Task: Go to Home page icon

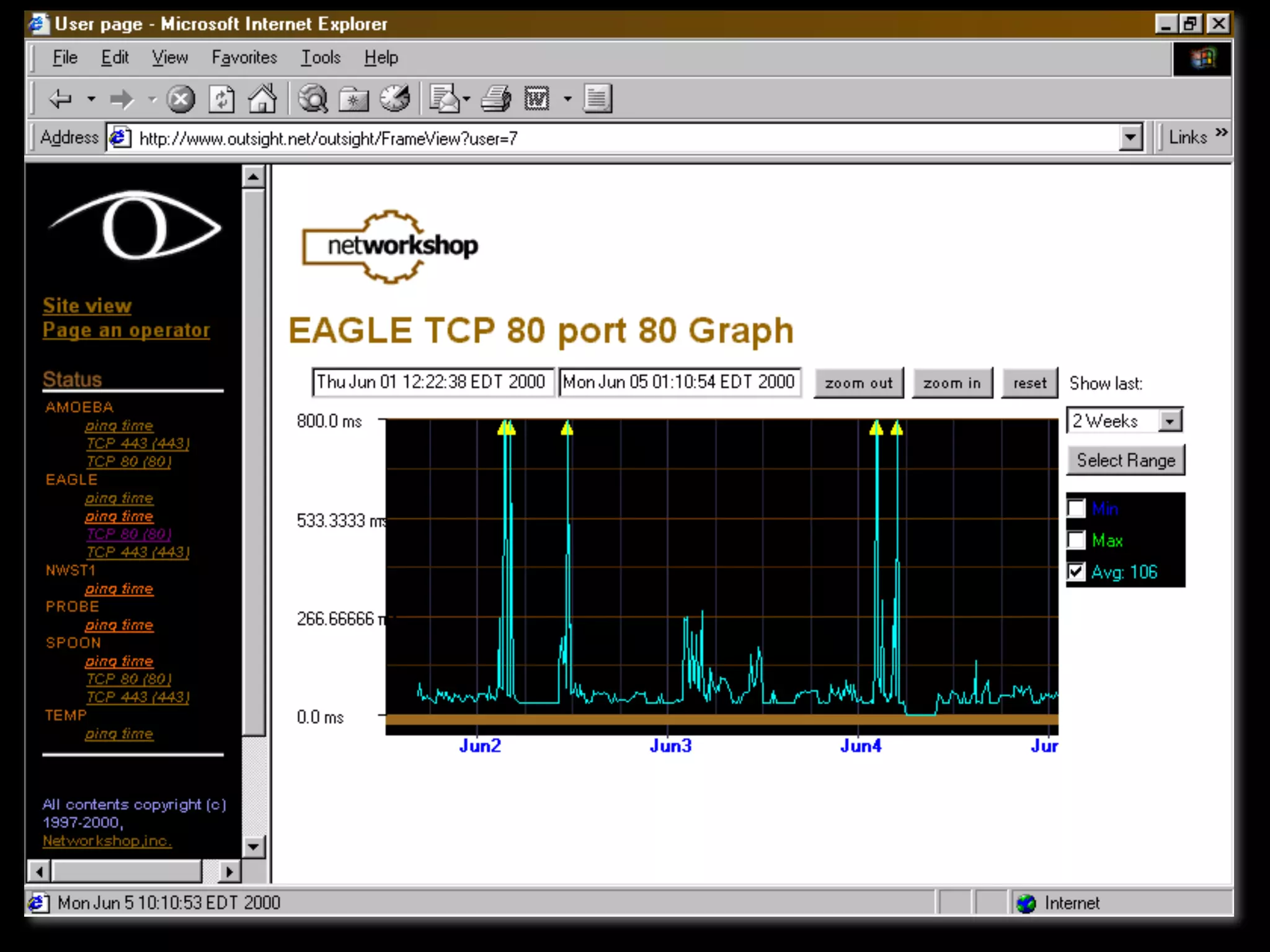Action: (262, 99)
